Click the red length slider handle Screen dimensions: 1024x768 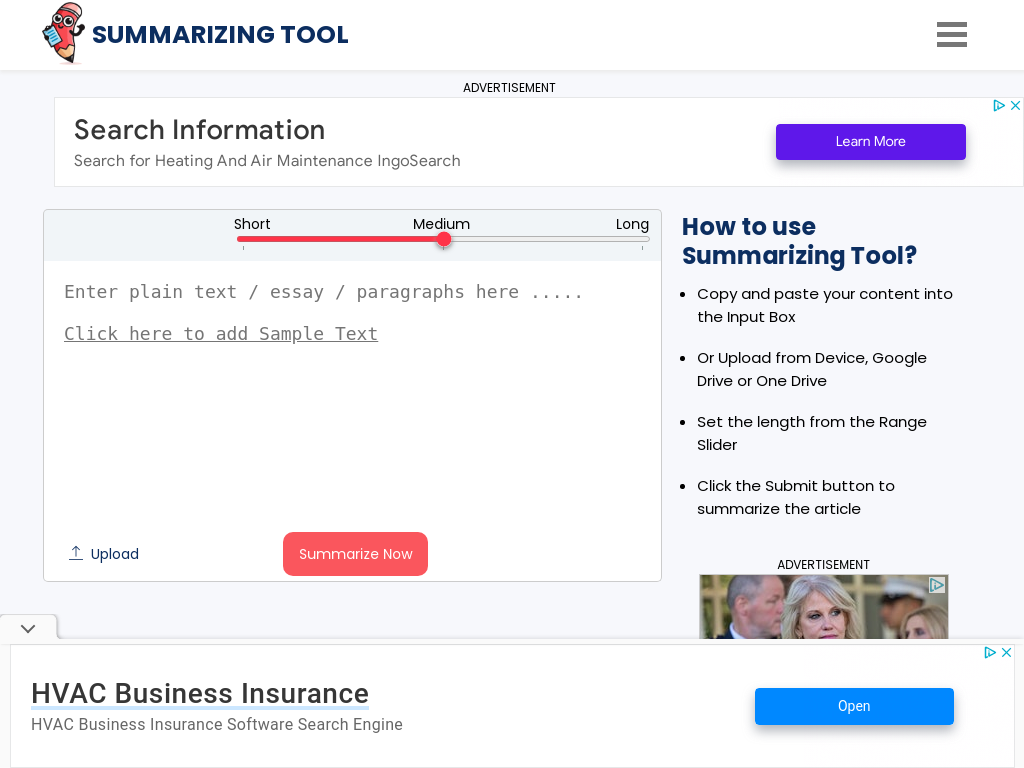(x=444, y=240)
